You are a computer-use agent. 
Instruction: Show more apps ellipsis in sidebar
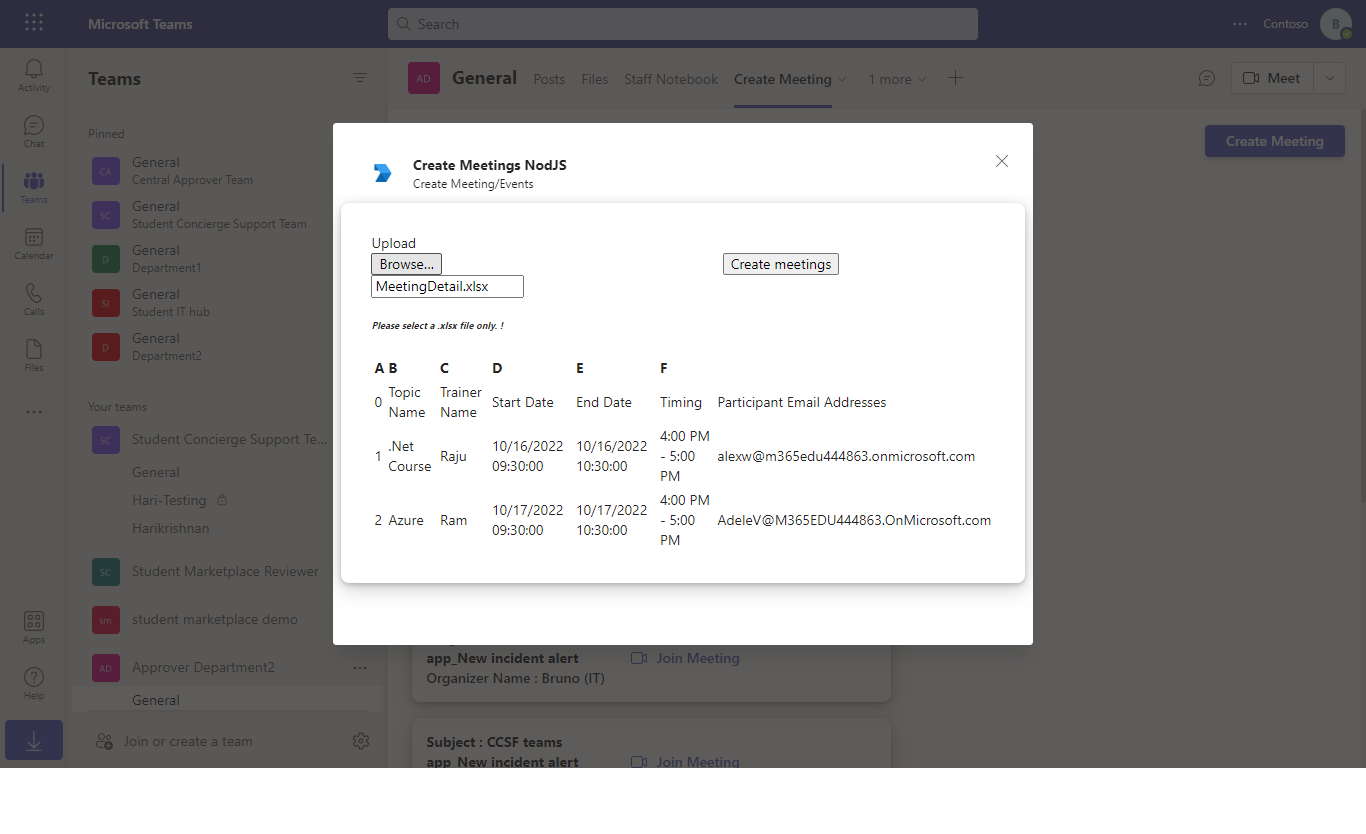(34, 412)
